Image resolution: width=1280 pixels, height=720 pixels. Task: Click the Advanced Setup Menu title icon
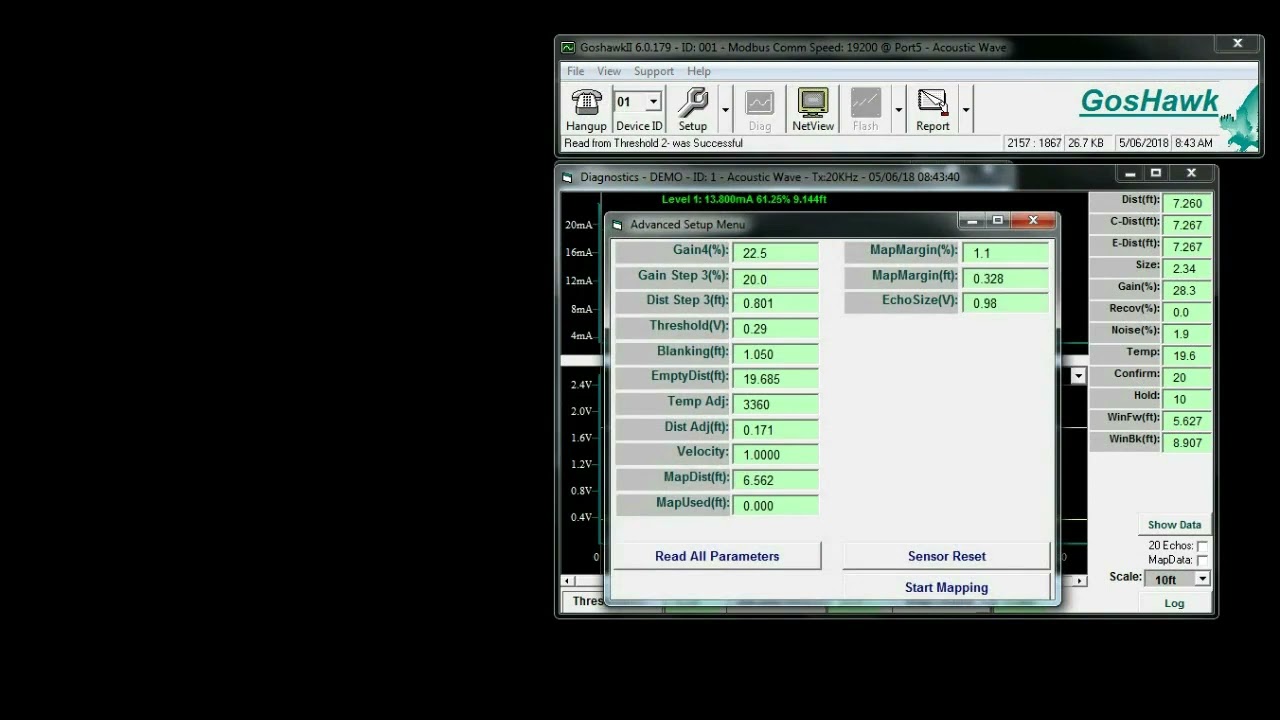pyautogui.click(x=617, y=225)
